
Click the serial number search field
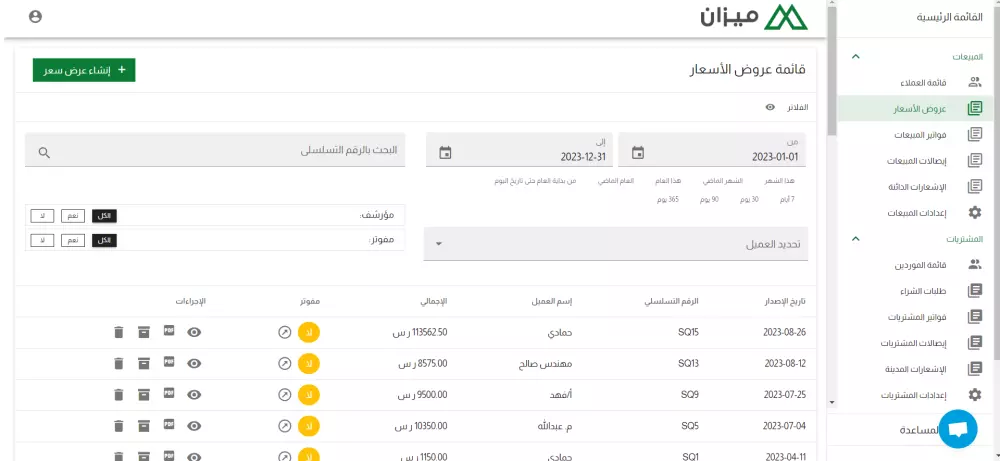tap(215, 150)
